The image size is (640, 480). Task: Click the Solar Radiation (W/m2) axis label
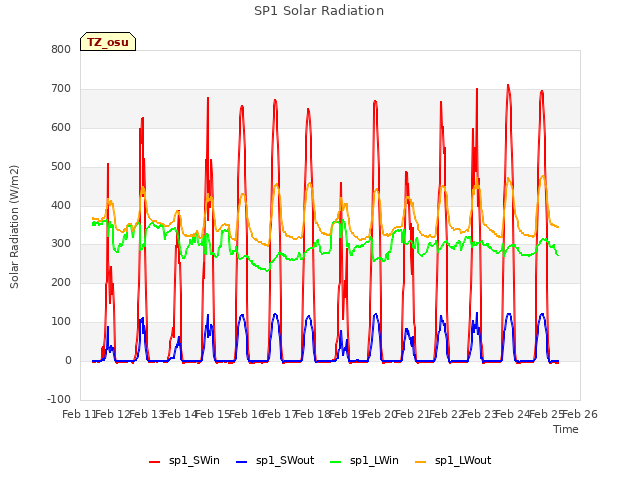tap(14, 227)
